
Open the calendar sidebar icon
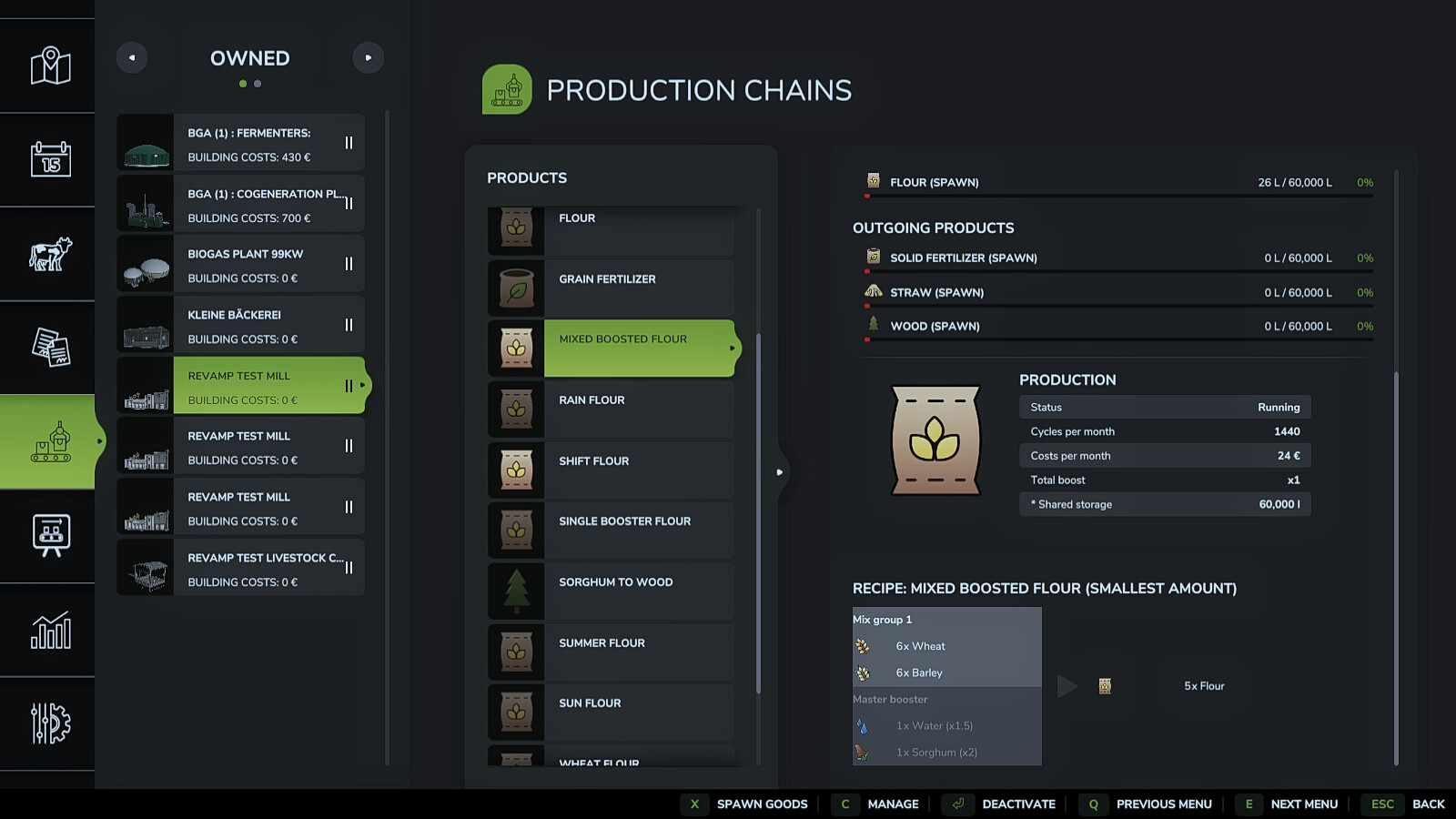(x=51, y=159)
